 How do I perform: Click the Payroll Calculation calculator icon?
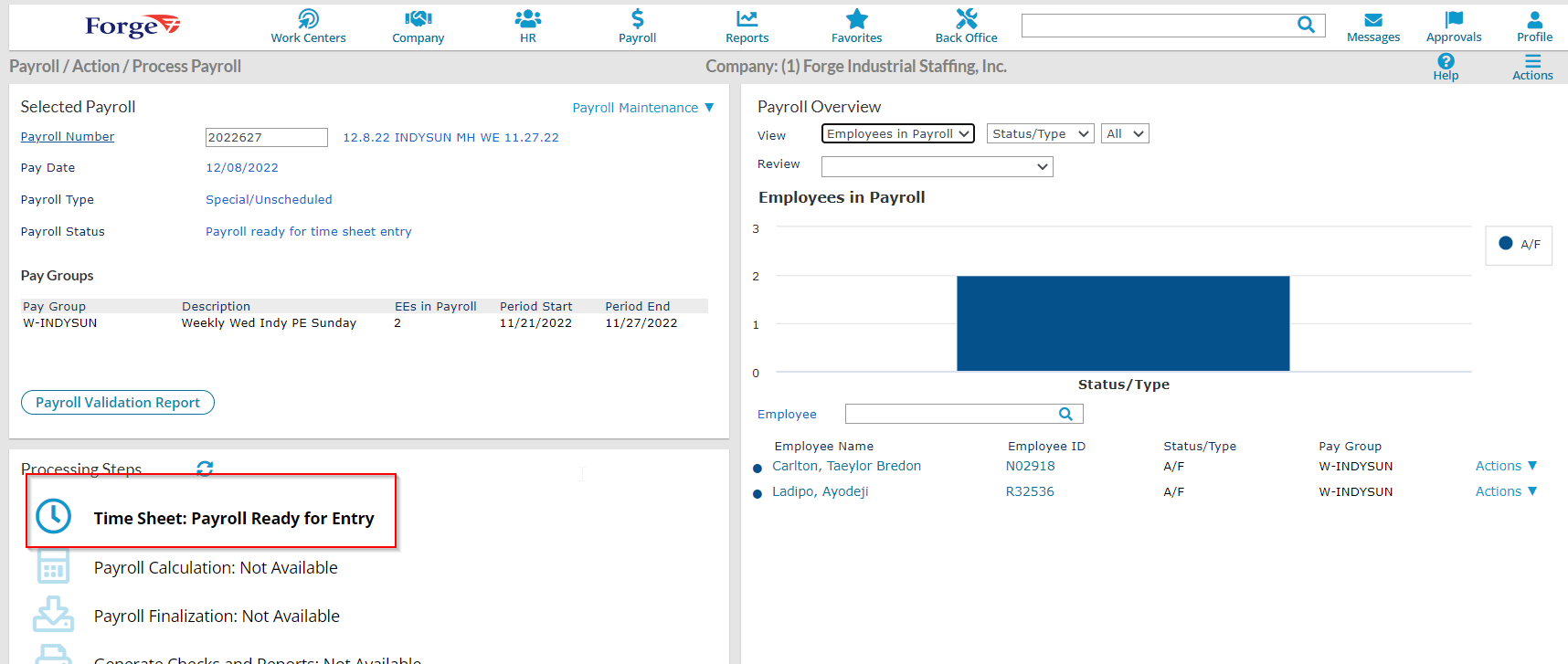[x=53, y=566]
